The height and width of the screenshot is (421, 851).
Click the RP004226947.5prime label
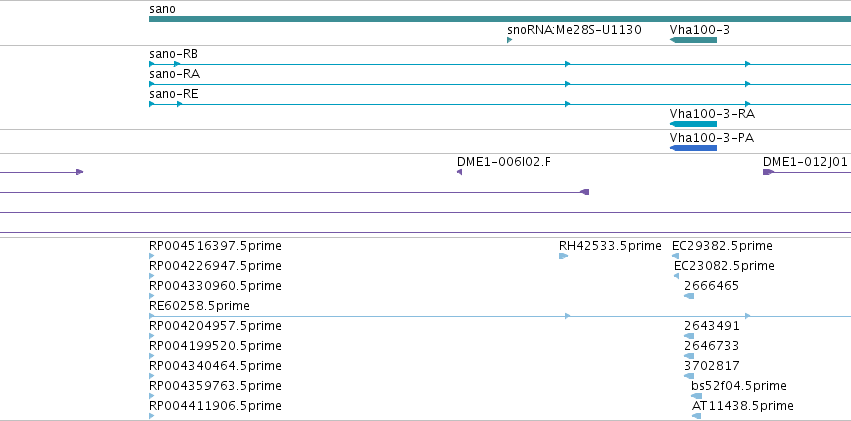click(x=215, y=266)
